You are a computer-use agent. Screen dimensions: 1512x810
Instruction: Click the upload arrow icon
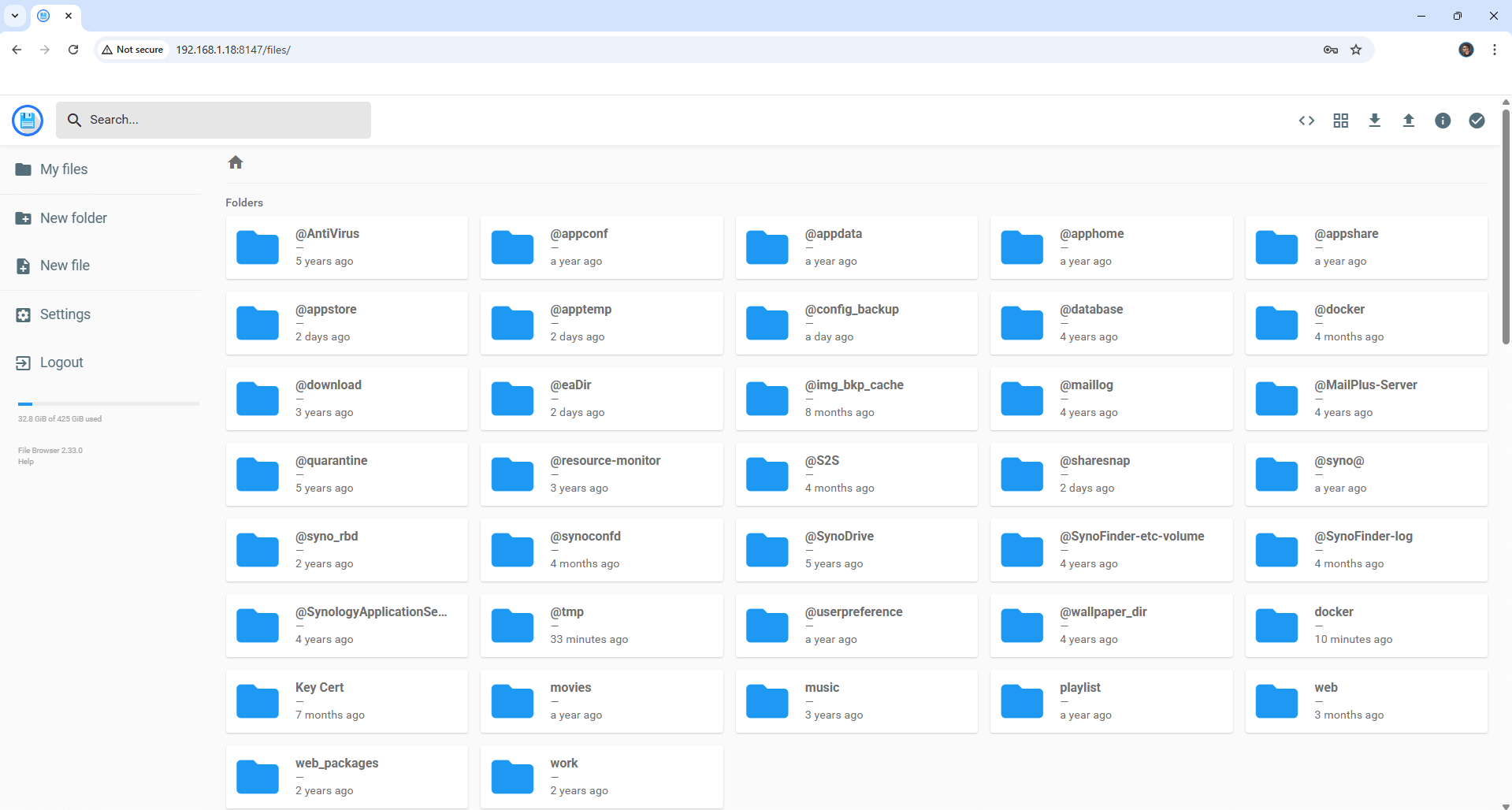pyautogui.click(x=1408, y=121)
